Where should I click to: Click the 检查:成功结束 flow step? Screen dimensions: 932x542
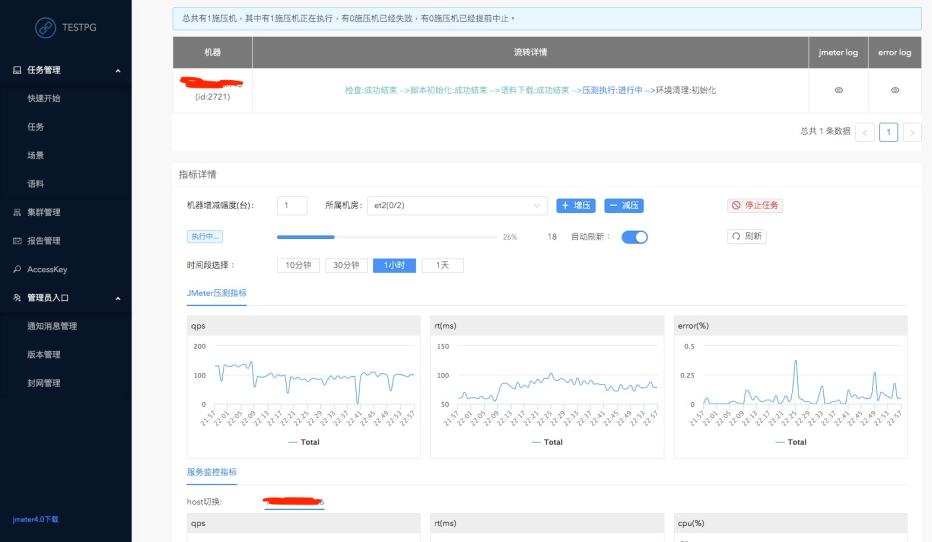click(371, 90)
